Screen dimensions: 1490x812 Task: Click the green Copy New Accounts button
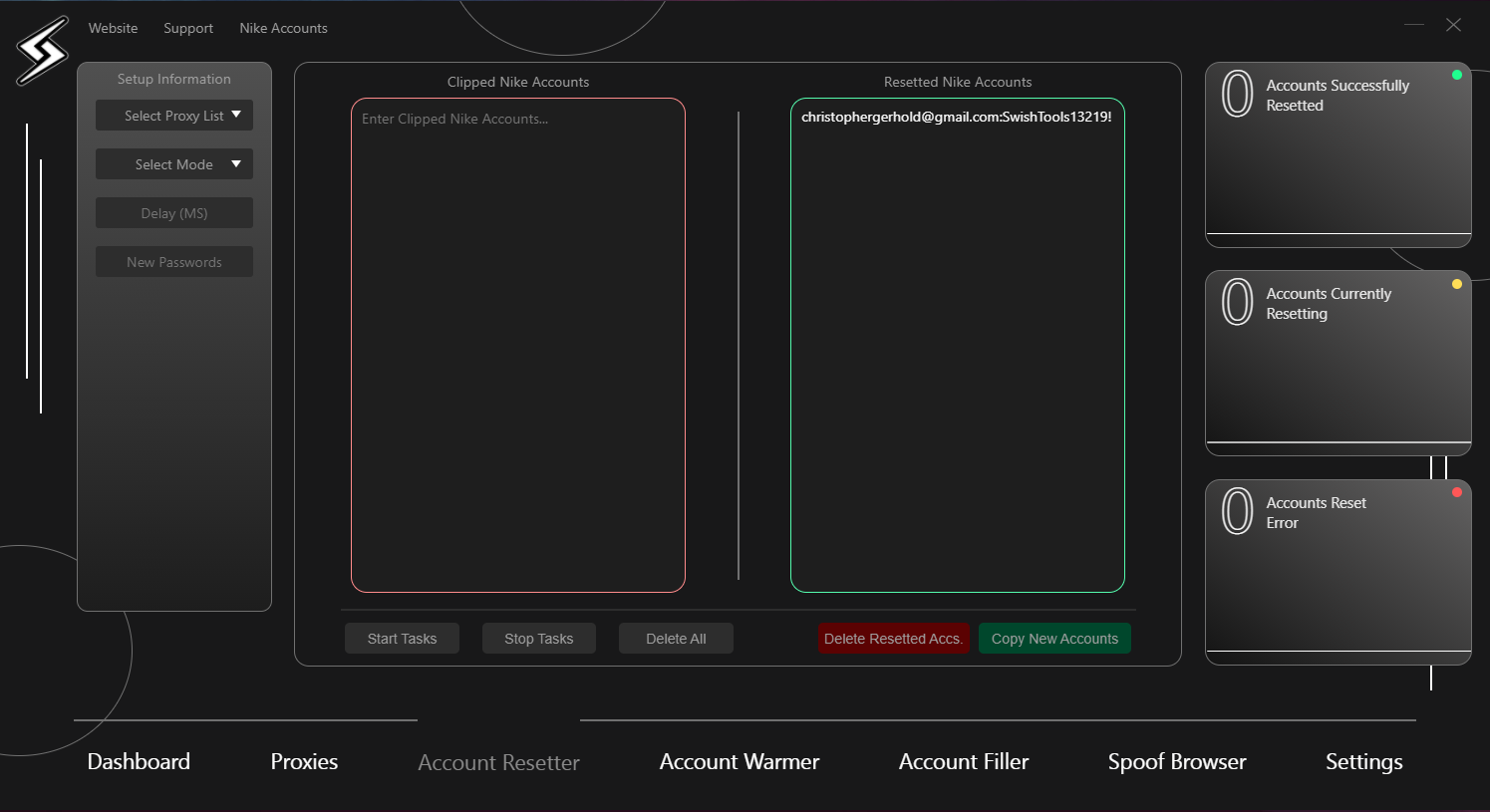[1054, 639]
